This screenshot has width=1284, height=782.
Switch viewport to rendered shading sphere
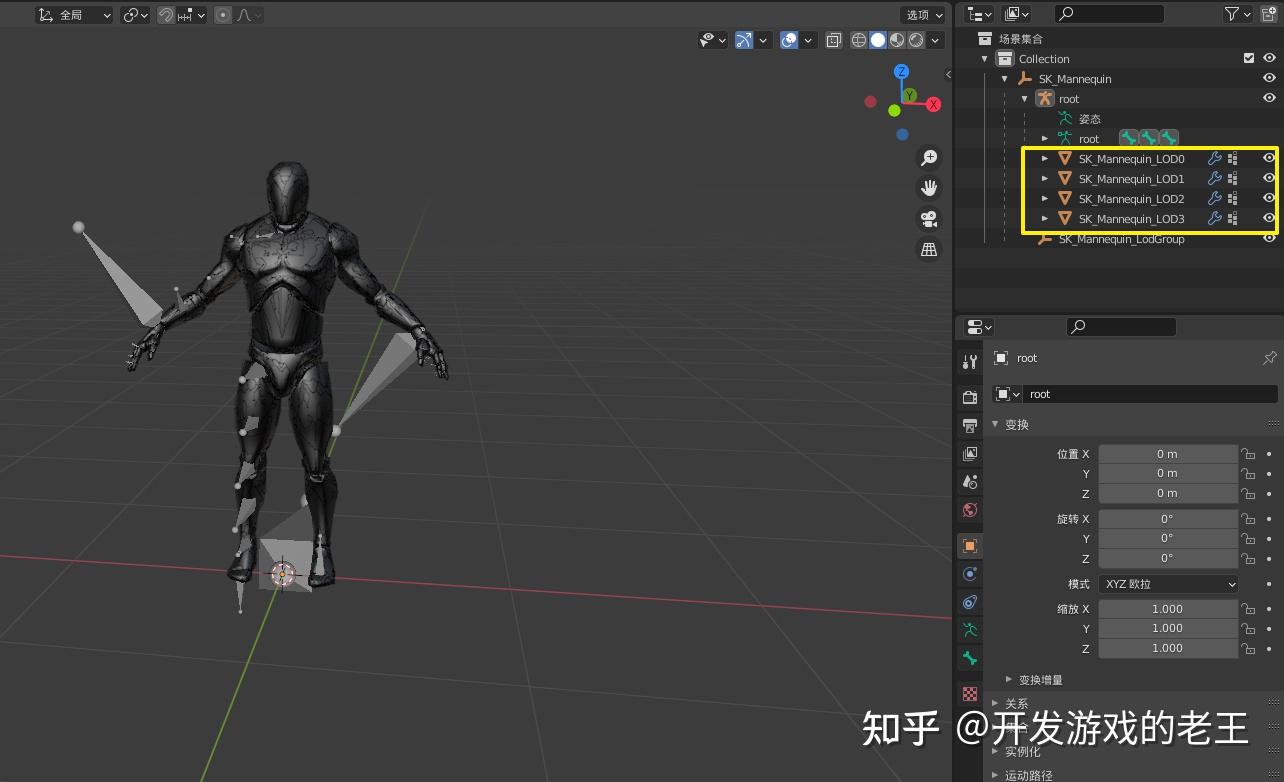pos(915,40)
